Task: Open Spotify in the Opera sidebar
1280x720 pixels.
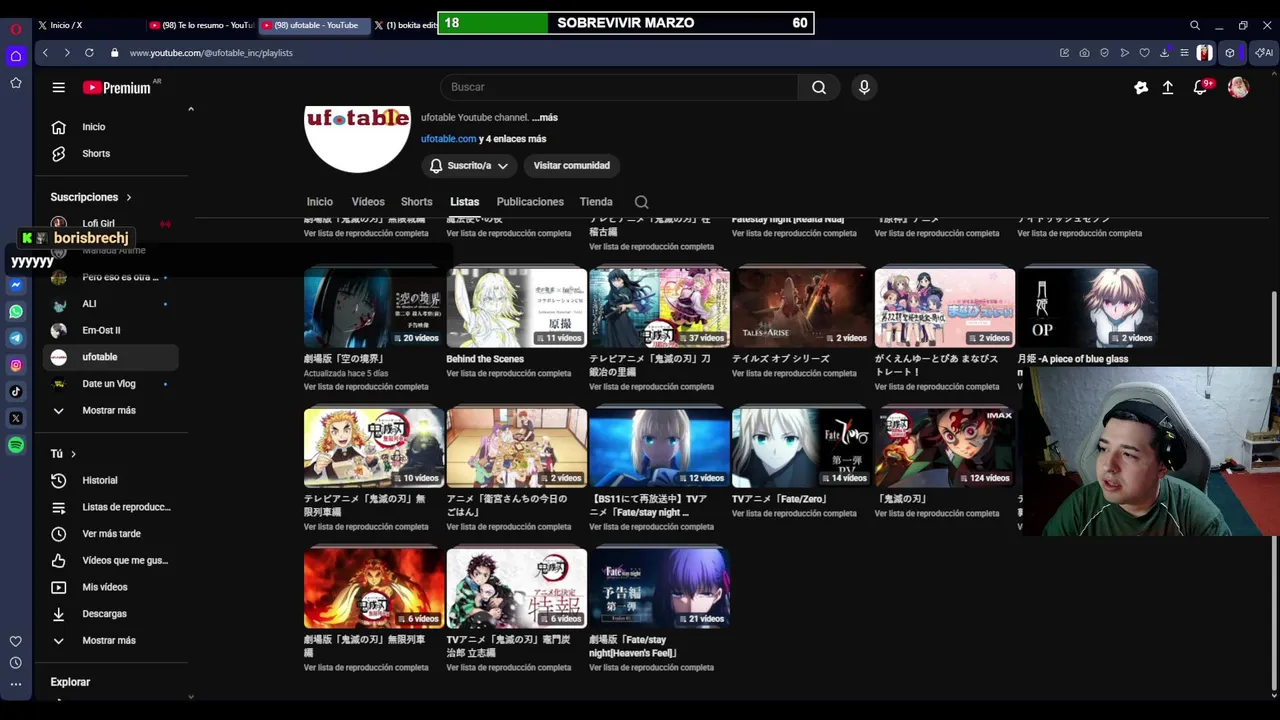Action: coord(16,445)
